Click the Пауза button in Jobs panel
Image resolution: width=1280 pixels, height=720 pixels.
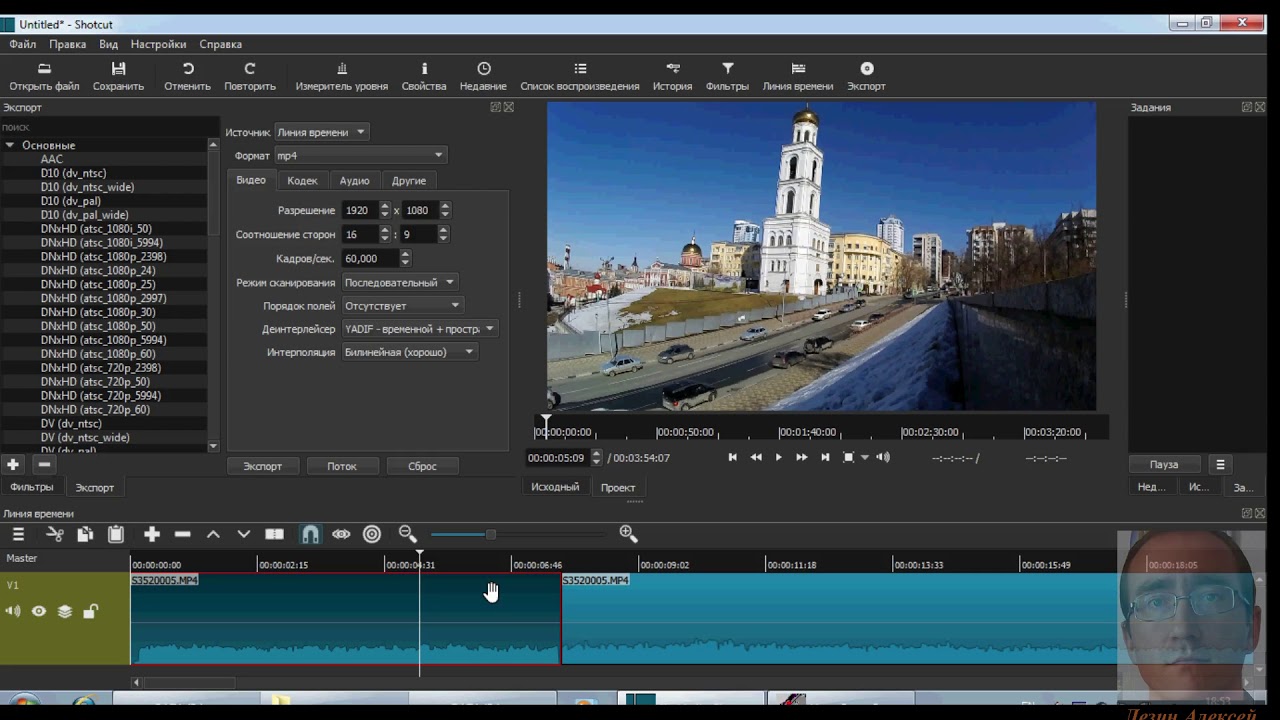coord(1164,464)
